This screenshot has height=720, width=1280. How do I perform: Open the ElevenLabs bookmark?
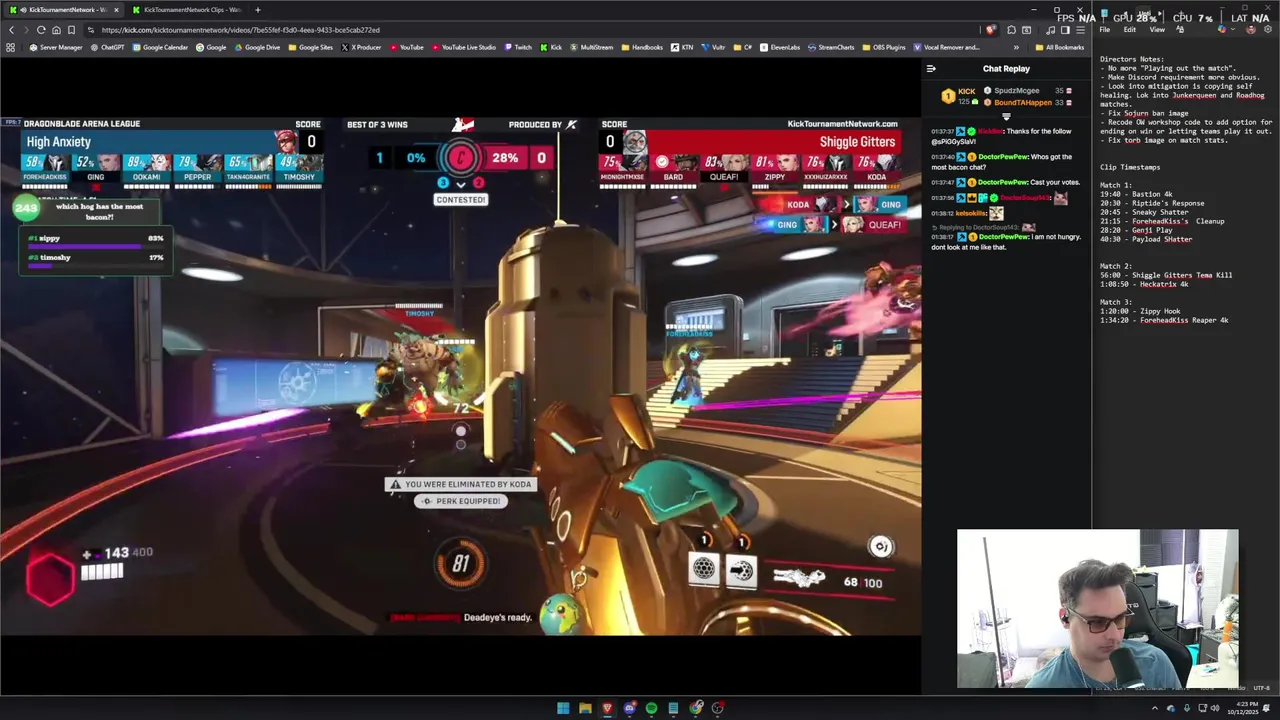coord(780,47)
